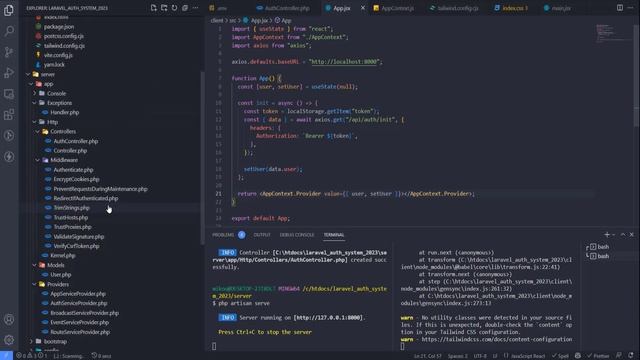Create a new file in Explorer
This screenshot has height=360, width=640.
coord(153,8)
